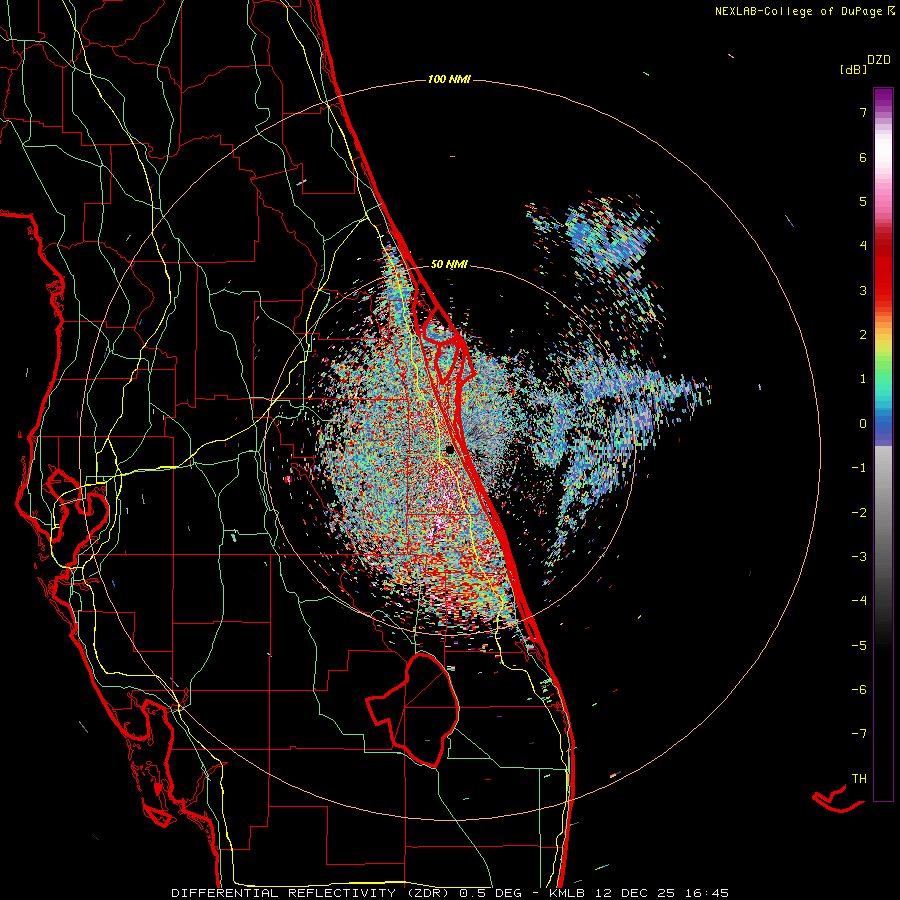Click the DZD legend title
900x900 pixels.
click(x=879, y=60)
